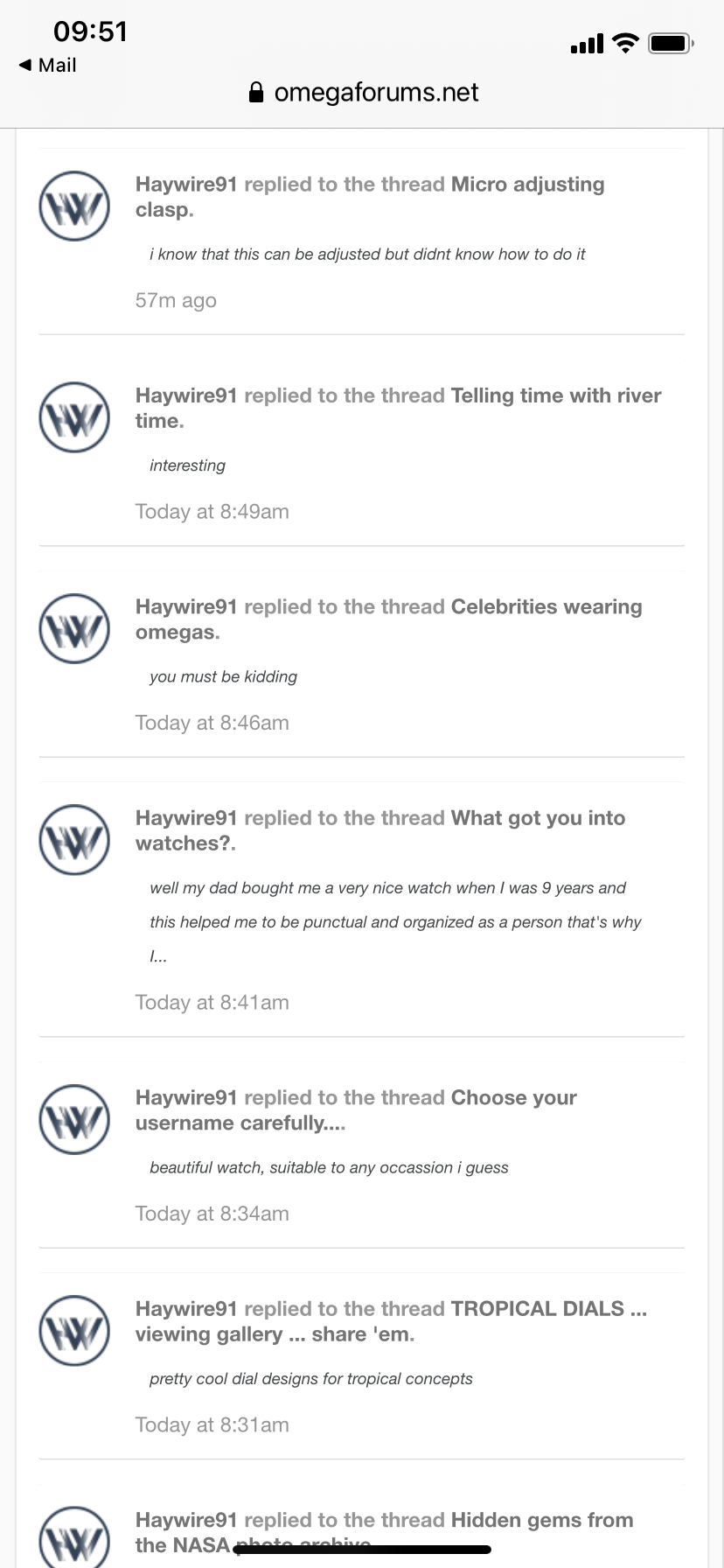
Task: Tap the lock icon in address bar
Action: tap(256, 93)
